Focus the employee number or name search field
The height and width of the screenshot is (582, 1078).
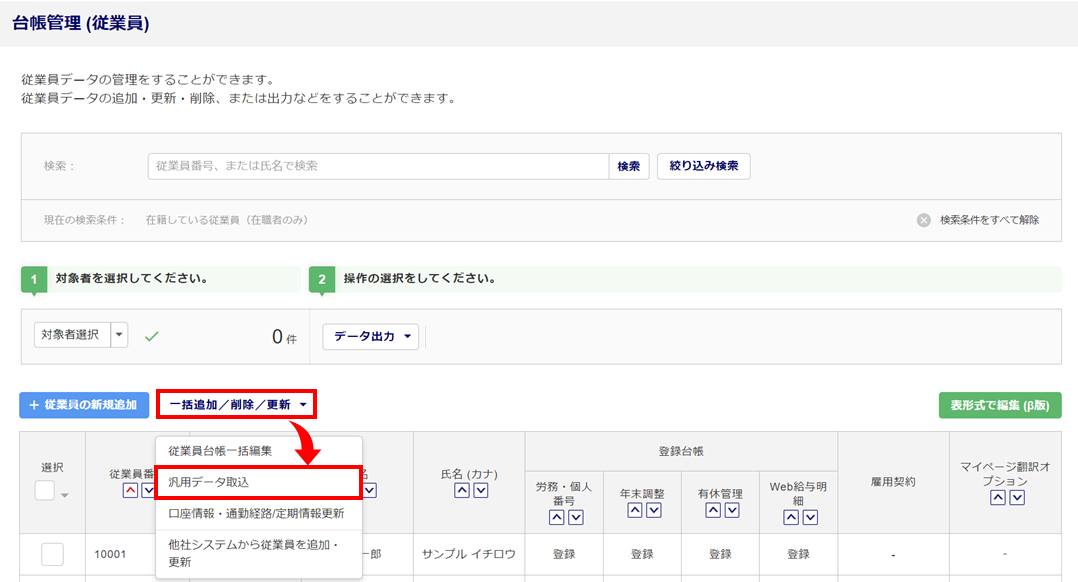pos(378,166)
